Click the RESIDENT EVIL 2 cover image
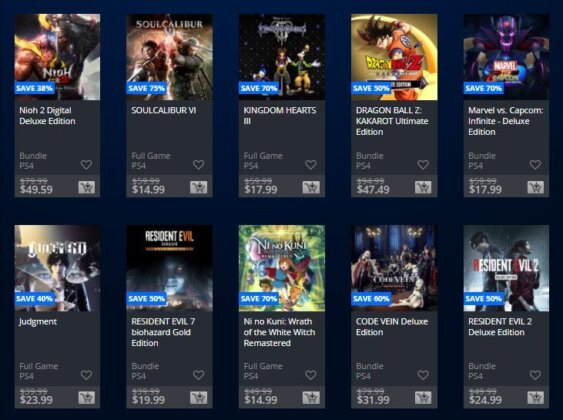Screen dimensions: 563x420 tap(506, 268)
